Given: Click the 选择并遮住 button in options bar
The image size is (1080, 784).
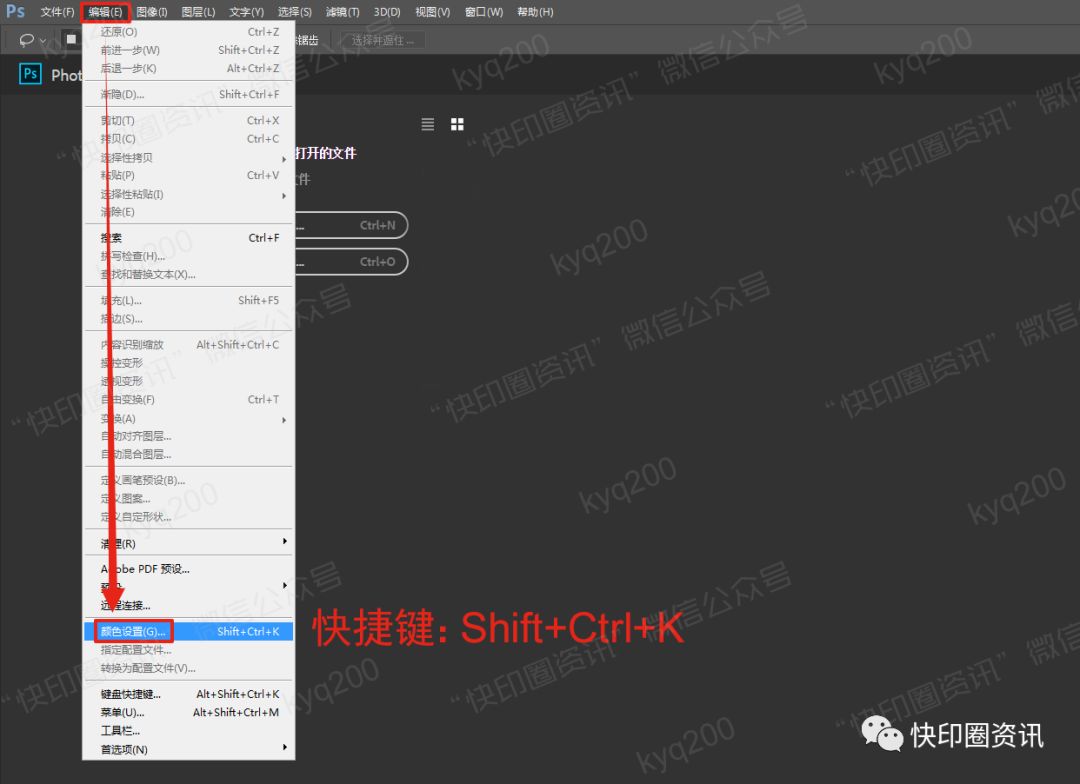Looking at the screenshot, I should pos(383,41).
